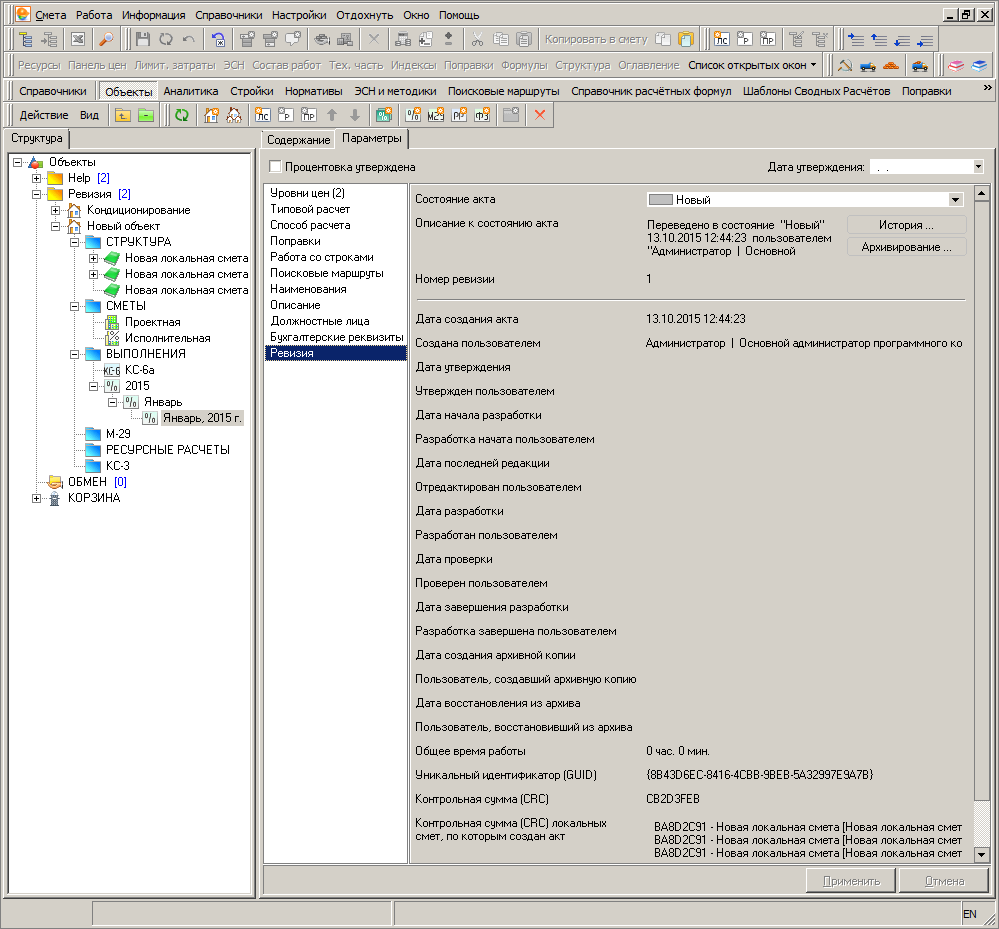Click the hammer and sickle labor resources icon
Image resolution: width=999 pixels, height=929 pixels.
(x=845, y=65)
